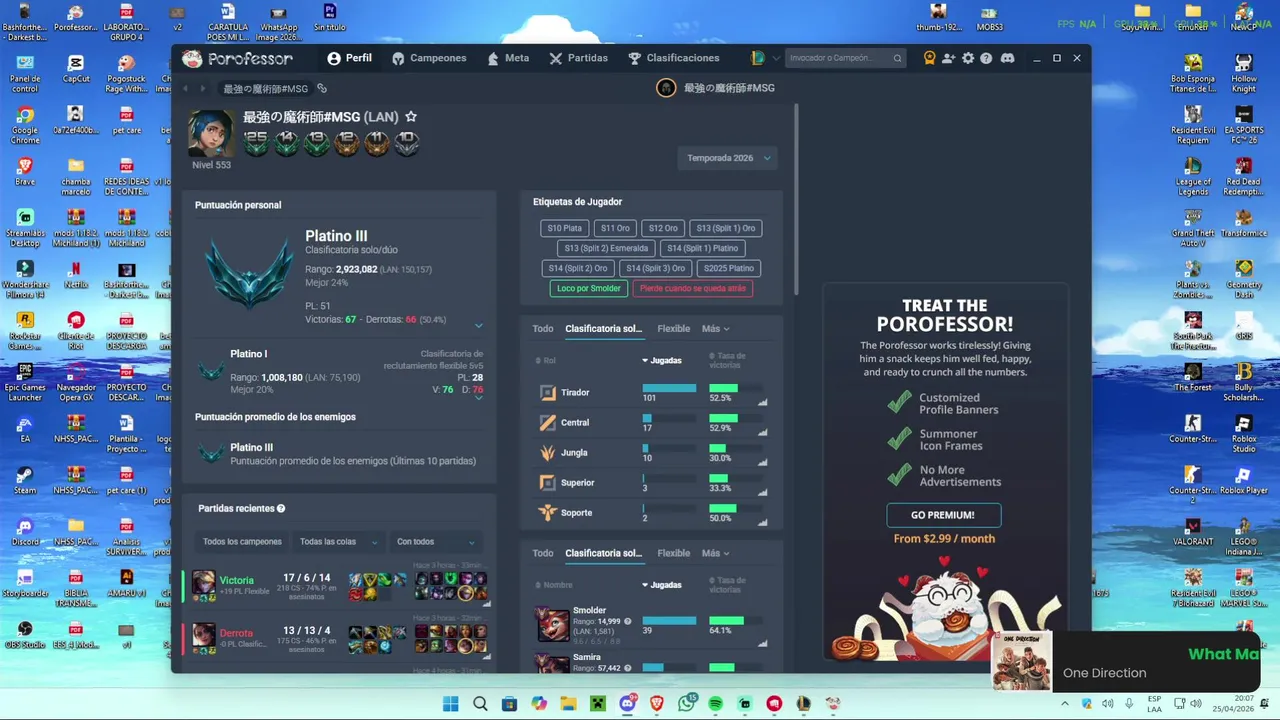1280x720 pixels.
Task: Click the Central role icon
Action: tap(547, 422)
